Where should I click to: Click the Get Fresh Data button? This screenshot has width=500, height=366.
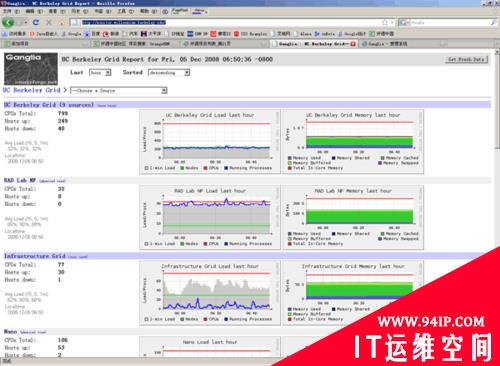point(466,59)
